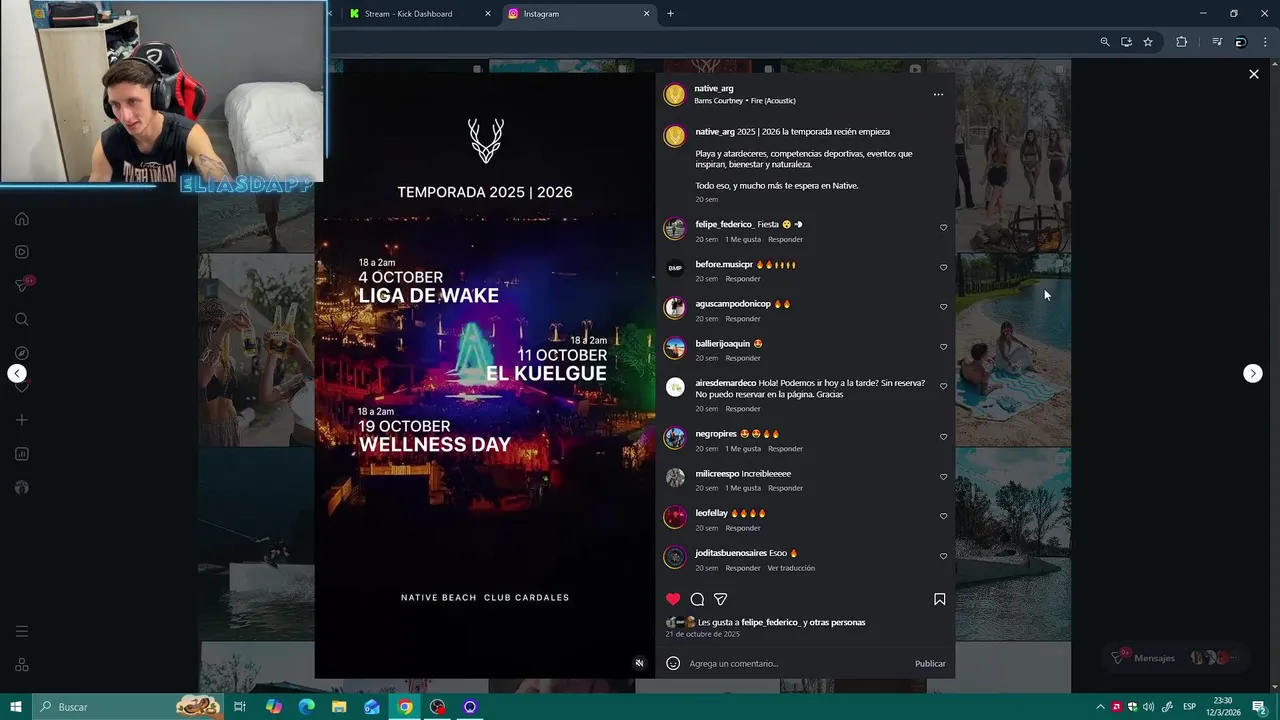The width and height of the screenshot is (1280, 720).
Task: Open Reels in the Instagram sidebar
Action: click(x=22, y=252)
